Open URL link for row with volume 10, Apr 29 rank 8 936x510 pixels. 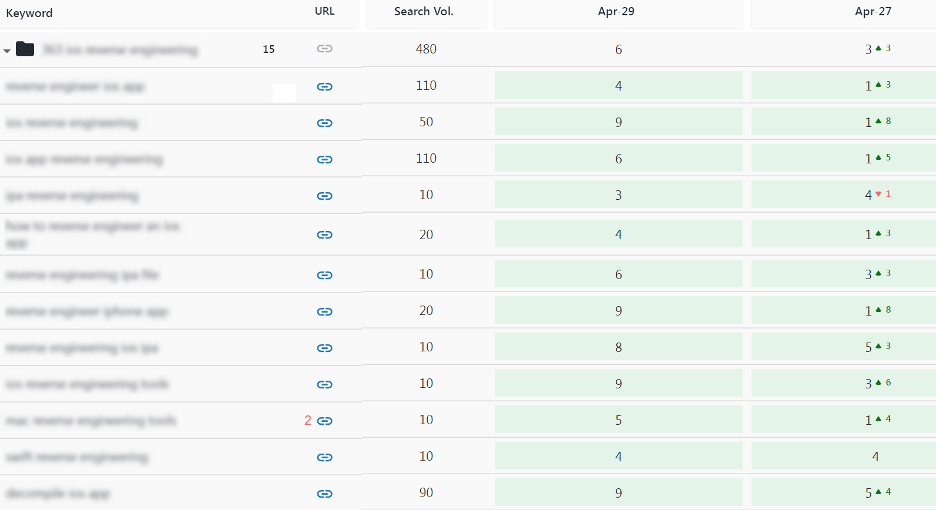pos(324,348)
